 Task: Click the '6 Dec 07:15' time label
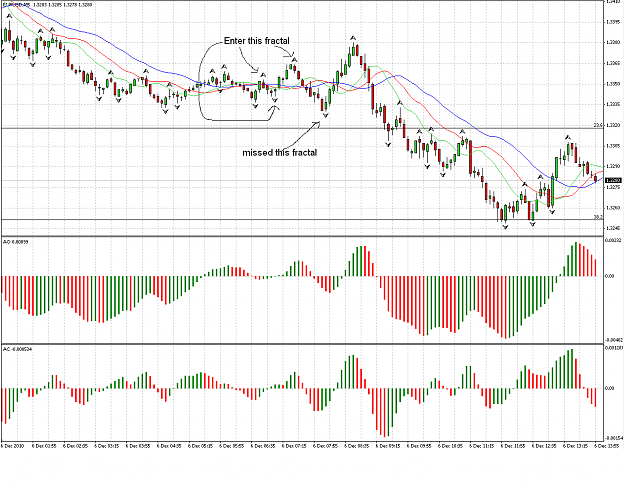pos(294,446)
